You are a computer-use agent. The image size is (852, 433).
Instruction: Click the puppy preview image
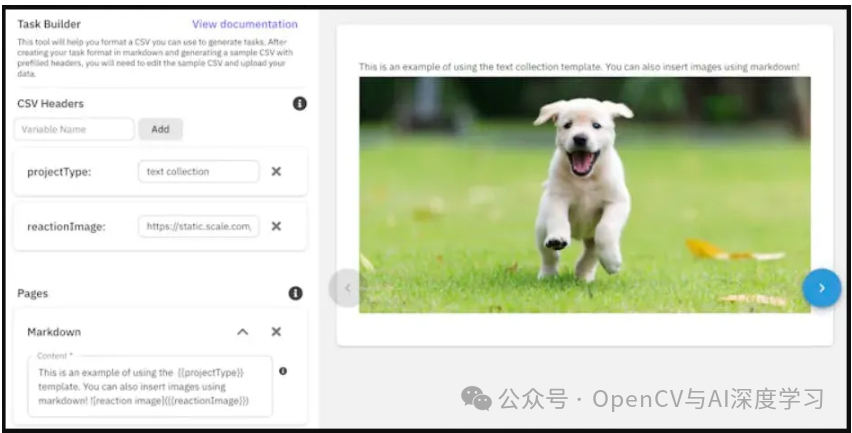click(585, 194)
